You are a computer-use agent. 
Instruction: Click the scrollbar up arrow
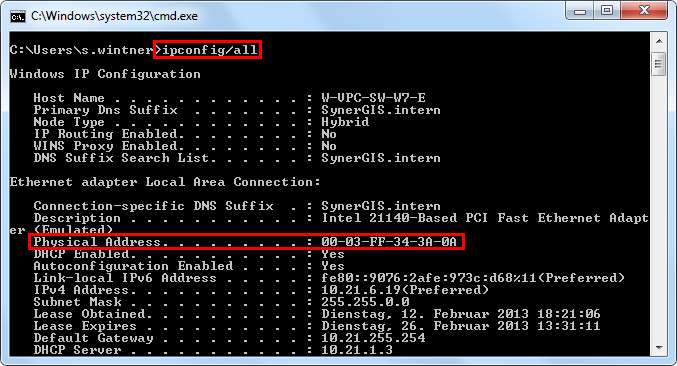point(659,41)
